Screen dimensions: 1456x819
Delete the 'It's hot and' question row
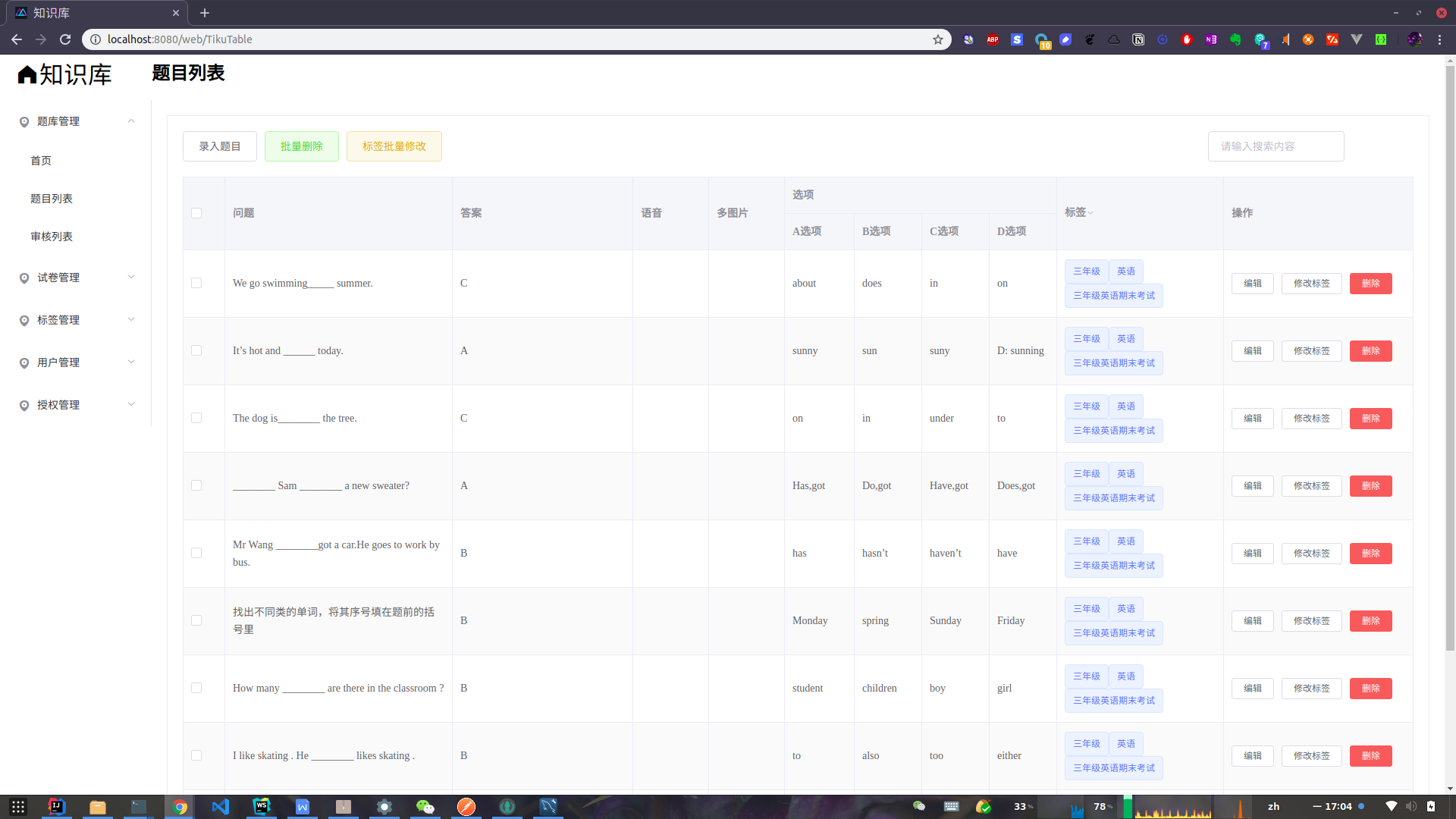(1370, 351)
